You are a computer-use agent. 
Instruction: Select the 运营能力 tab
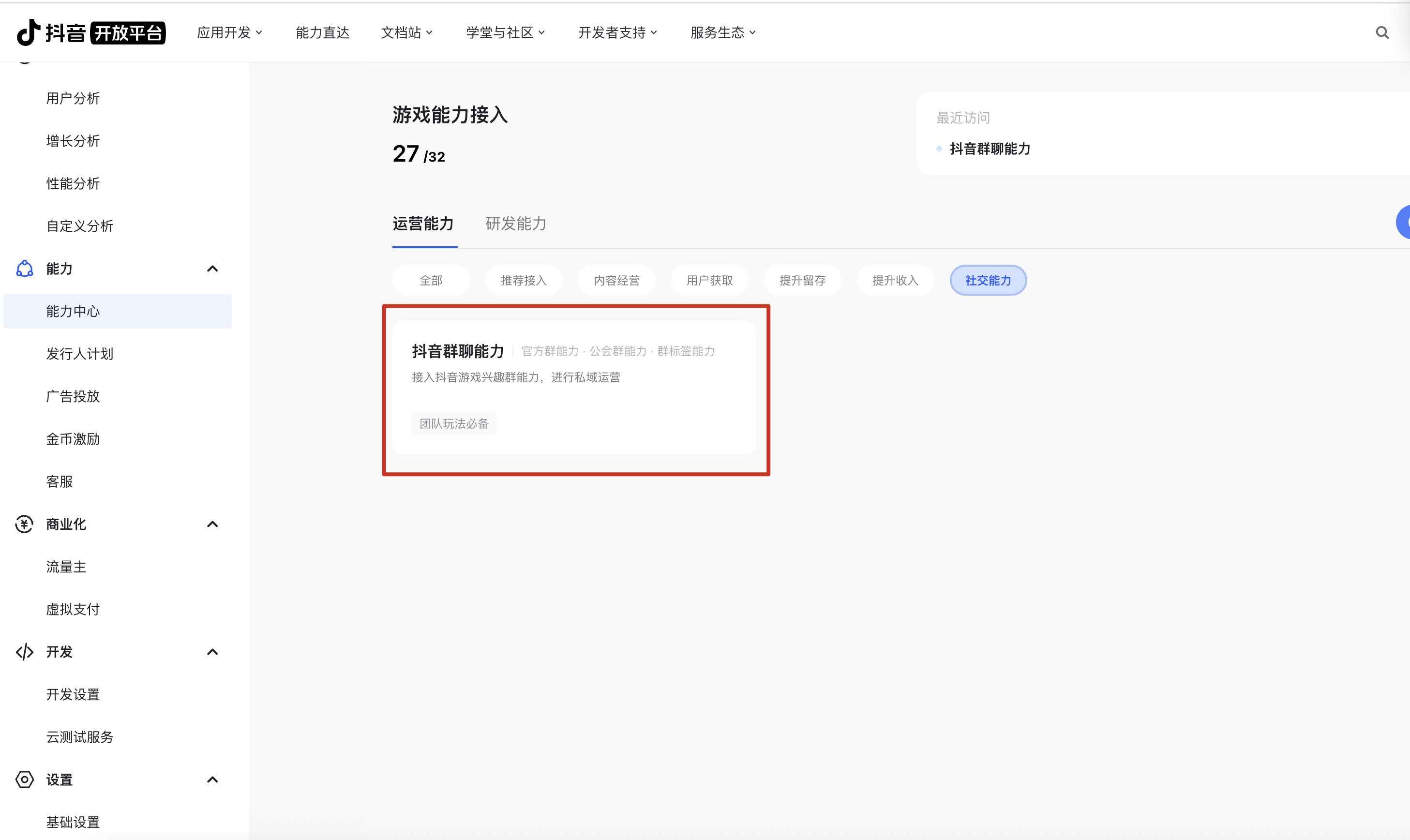point(423,224)
